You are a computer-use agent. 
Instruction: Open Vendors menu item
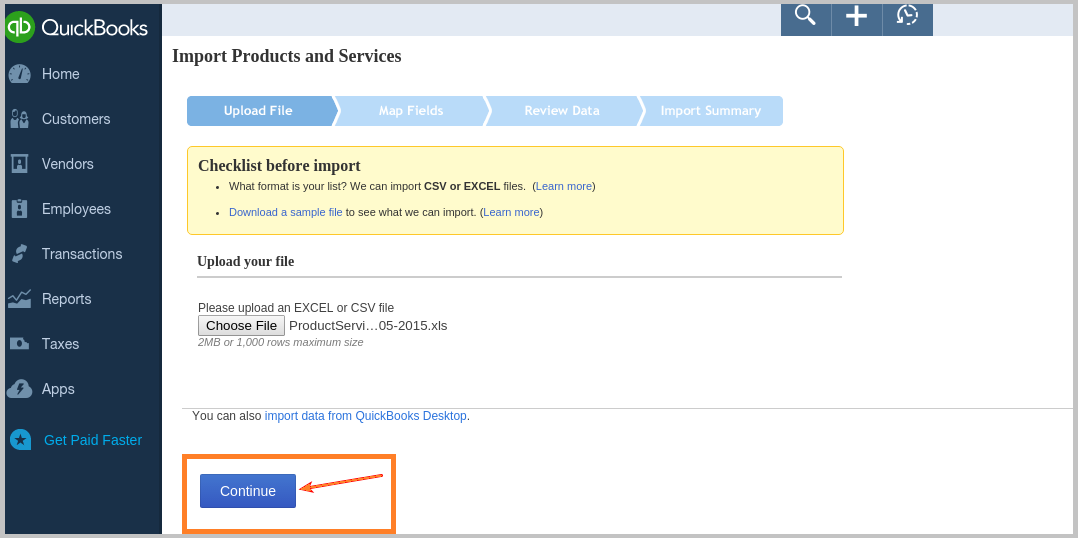[x=67, y=164]
